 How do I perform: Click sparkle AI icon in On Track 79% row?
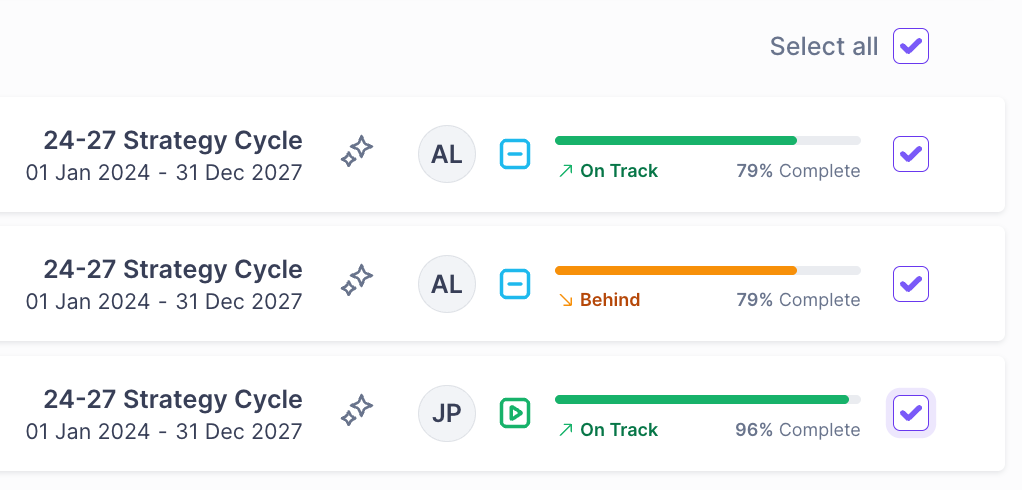[357, 153]
